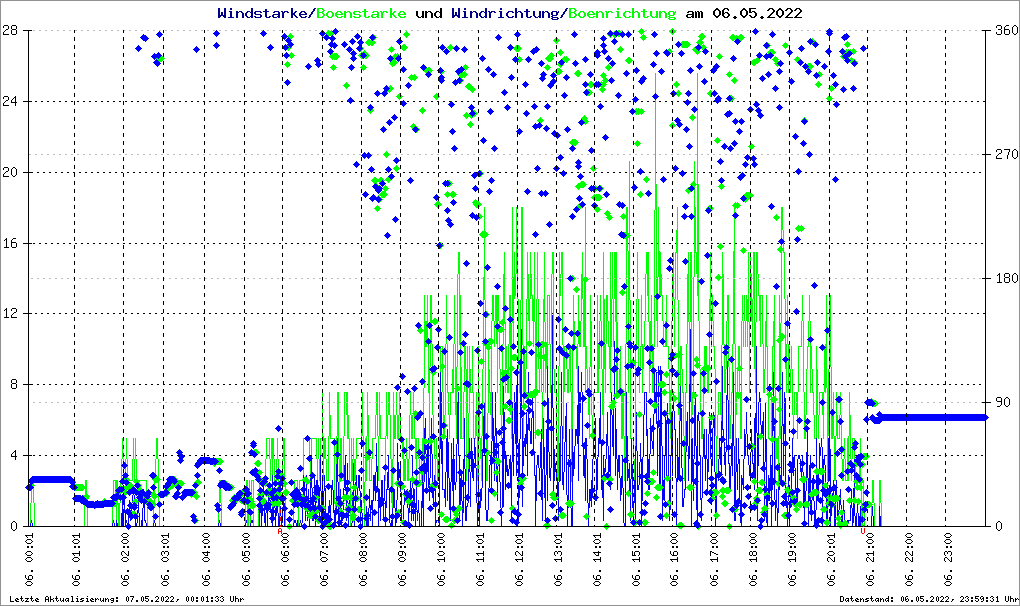Select the blue "Windrichtung" title word
Screen dimensions: 1020x606
point(506,13)
